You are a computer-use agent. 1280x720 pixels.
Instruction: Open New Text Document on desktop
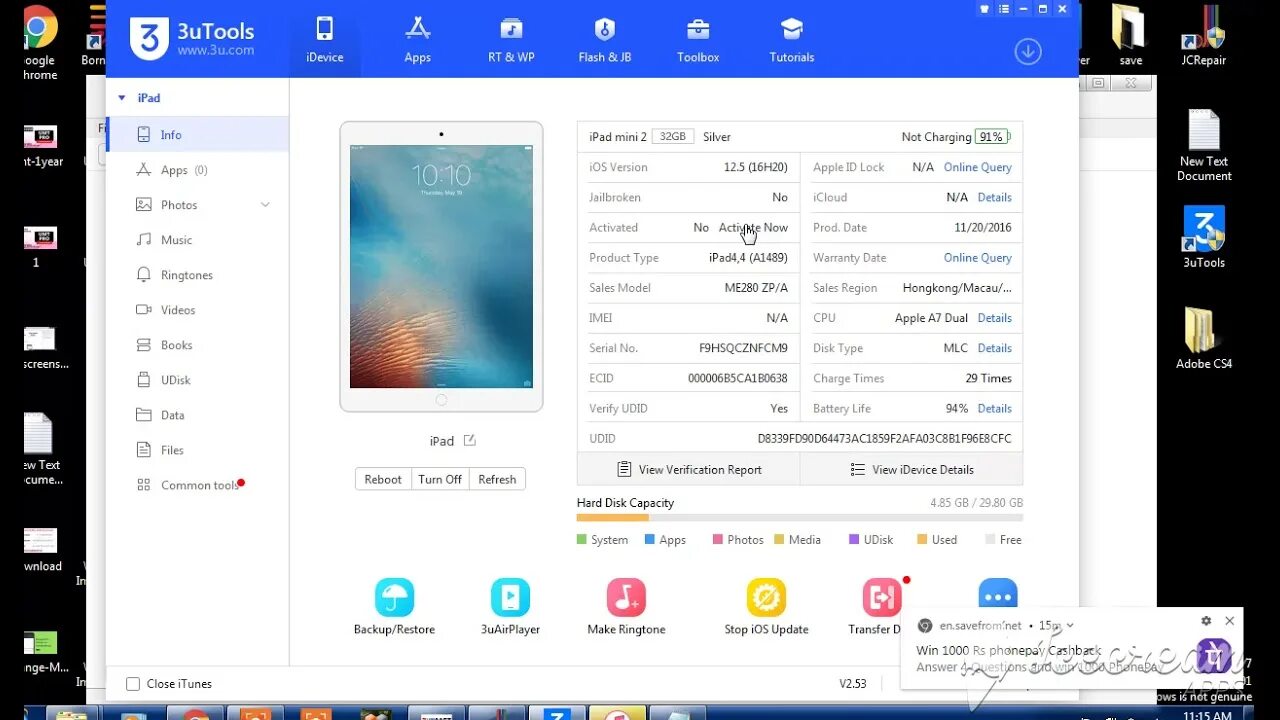click(x=1204, y=146)
